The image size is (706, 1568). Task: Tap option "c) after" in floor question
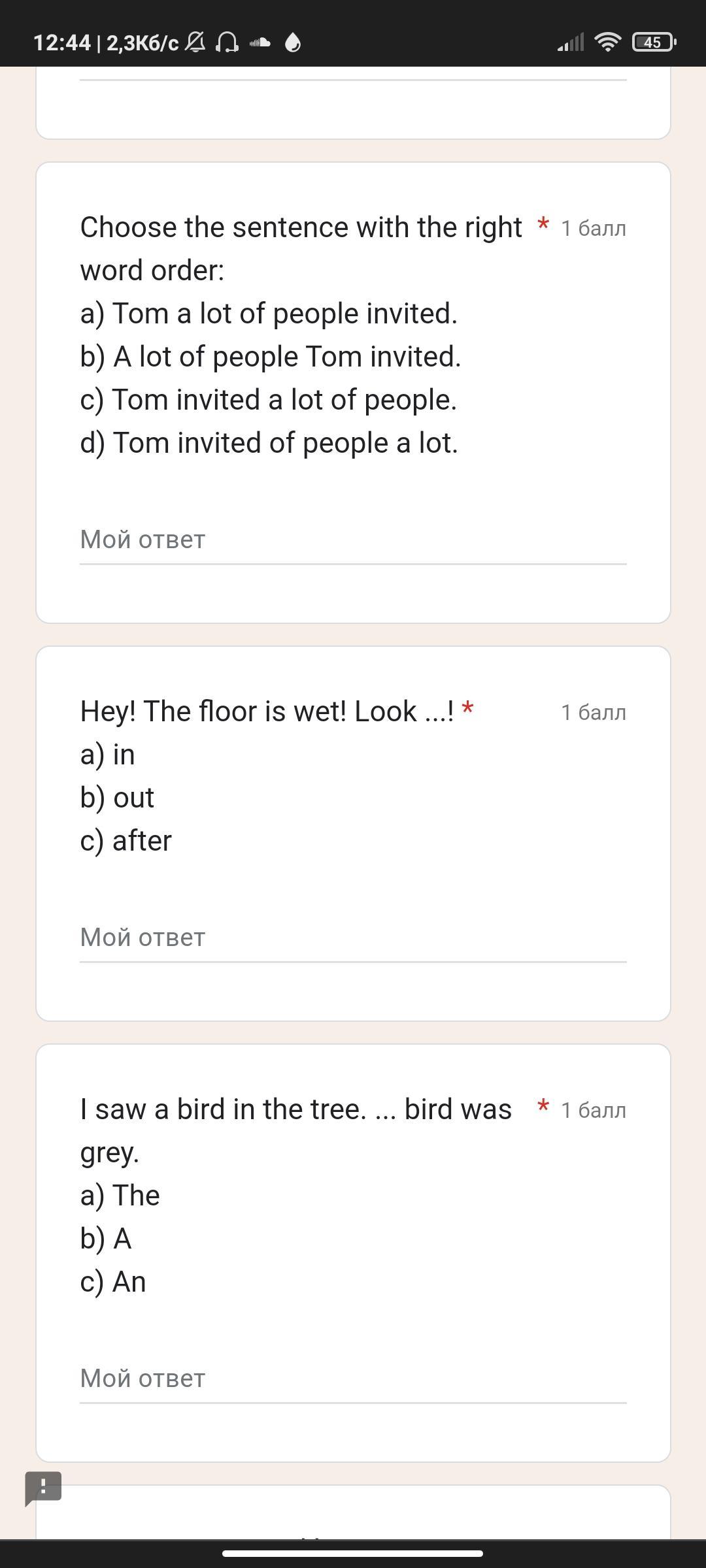[126, 841]
